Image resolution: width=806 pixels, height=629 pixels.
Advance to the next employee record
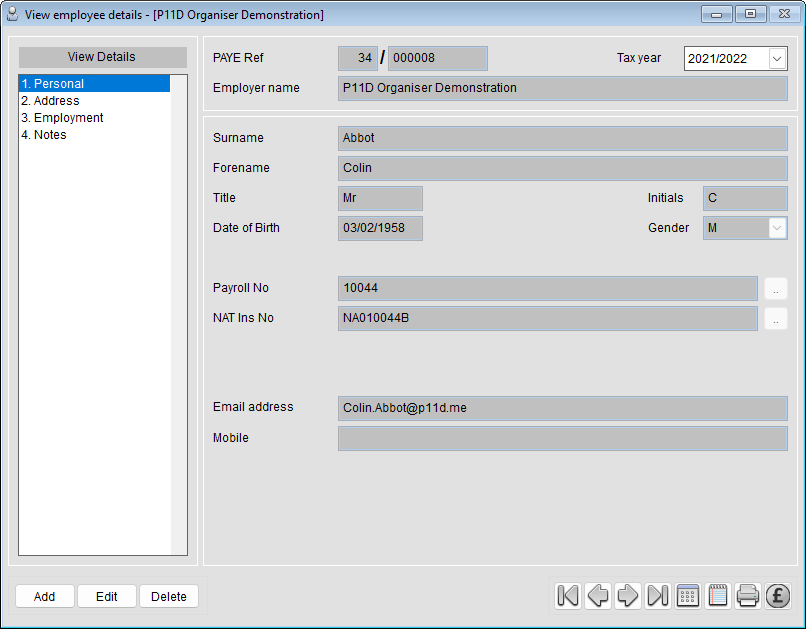pyautogui.click(x=628, y=595)
